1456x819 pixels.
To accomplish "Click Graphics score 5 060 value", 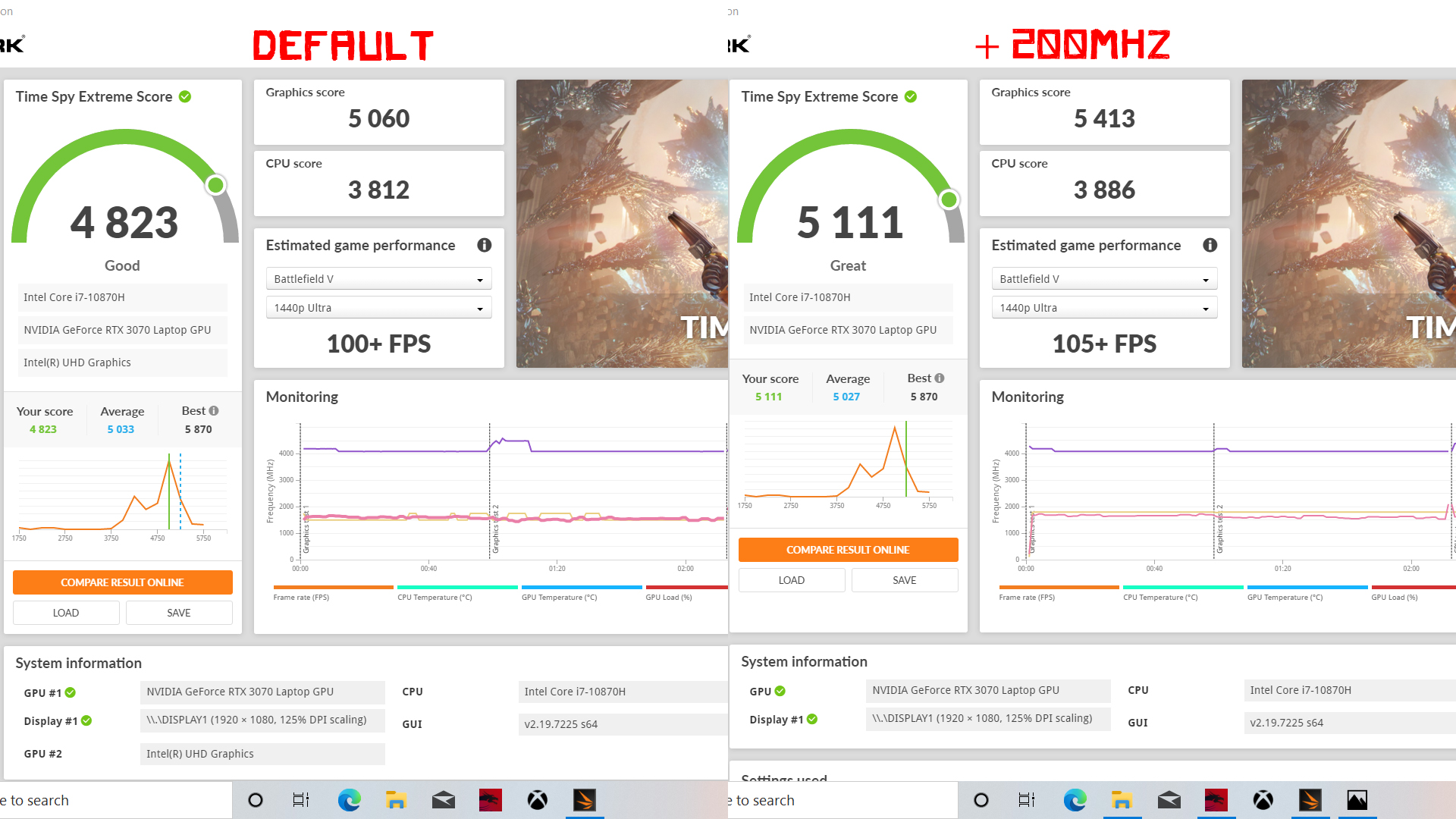I will (x=378, y=118).
